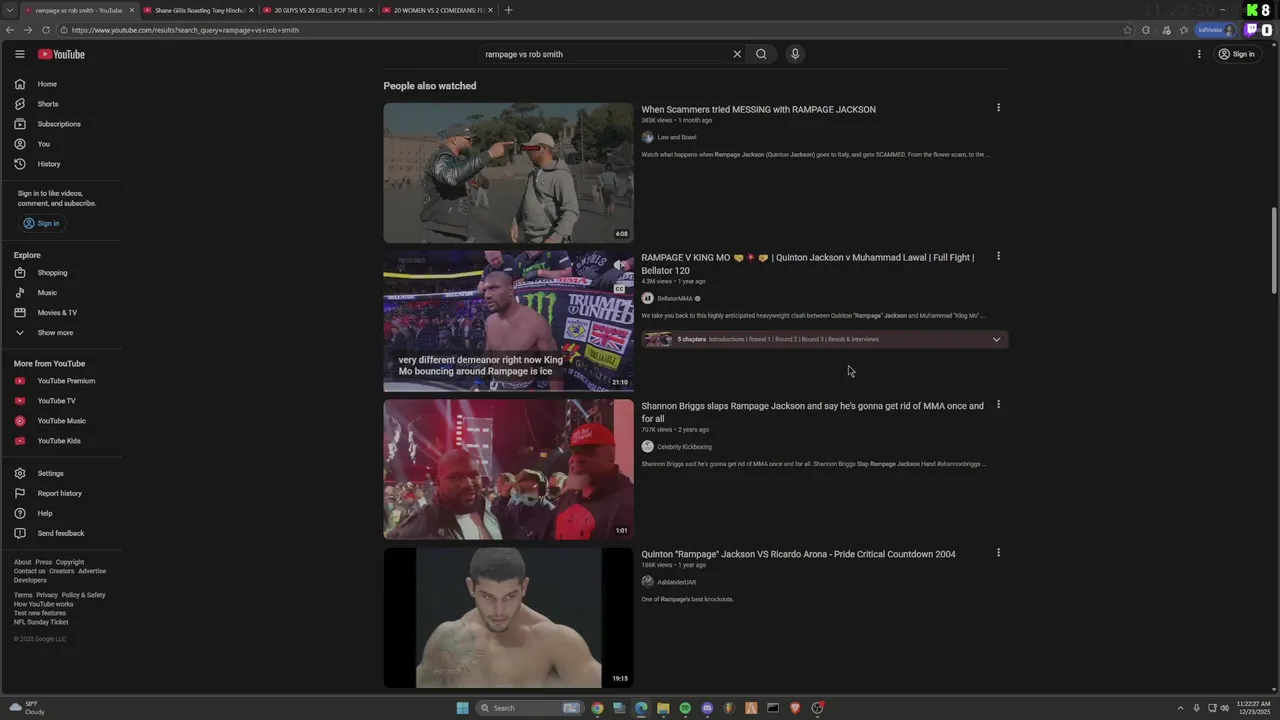Open the You section in sidebar

[43, 144]
